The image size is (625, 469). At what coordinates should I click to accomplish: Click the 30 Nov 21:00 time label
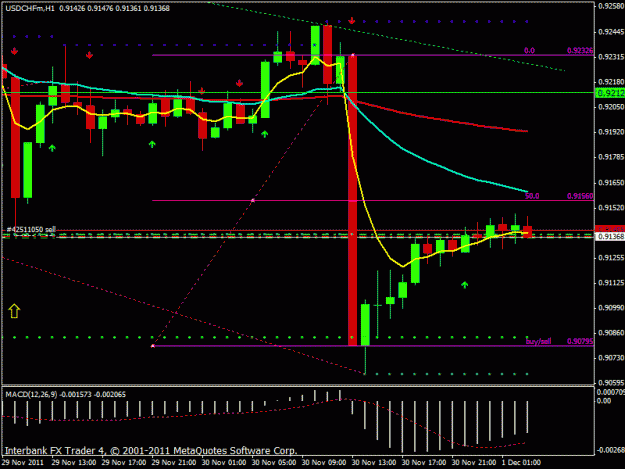pos(474,463)
